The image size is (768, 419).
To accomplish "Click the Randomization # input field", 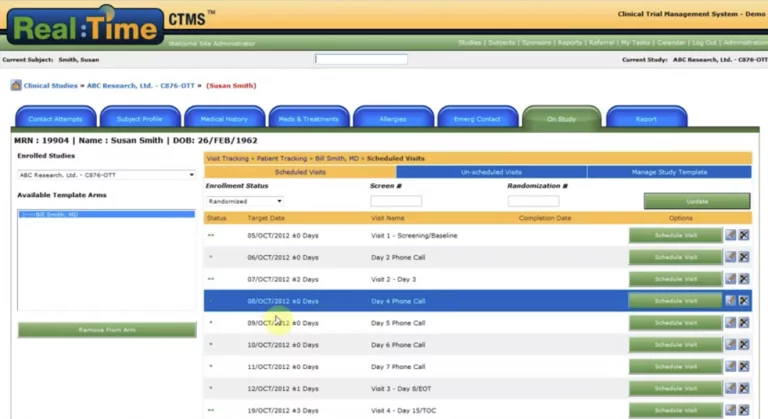I will 533,201.
